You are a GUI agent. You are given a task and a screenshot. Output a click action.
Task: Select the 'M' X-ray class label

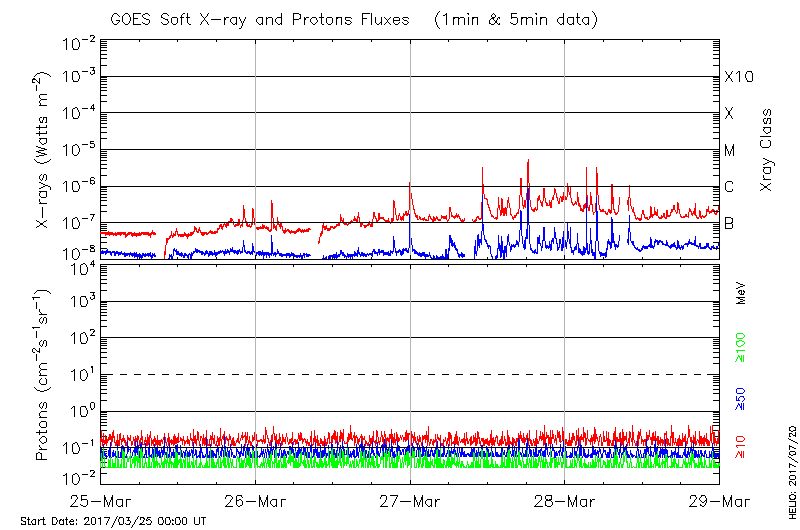[730, 150]
